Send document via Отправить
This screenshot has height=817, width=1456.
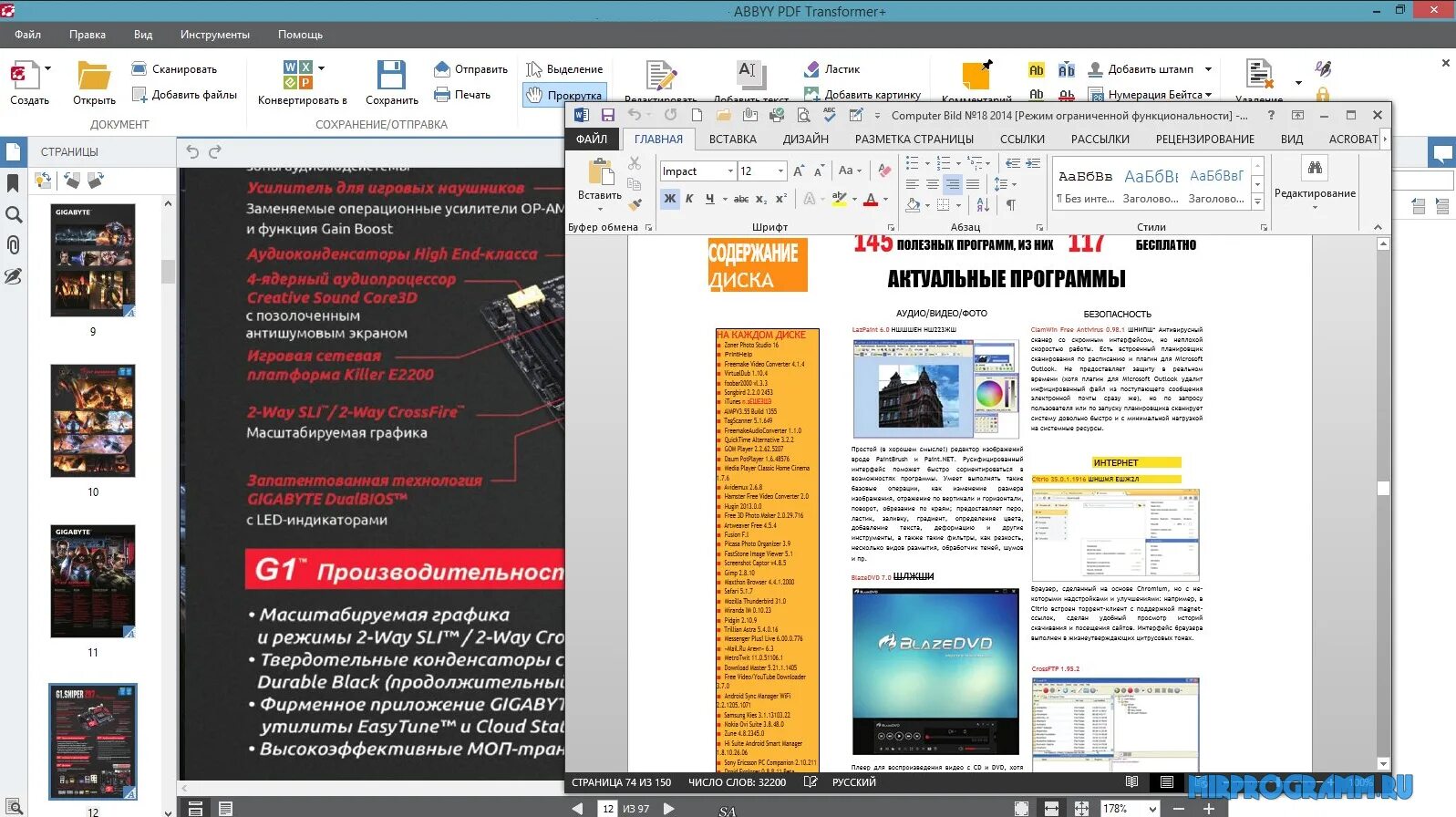[x=470, y=69]
